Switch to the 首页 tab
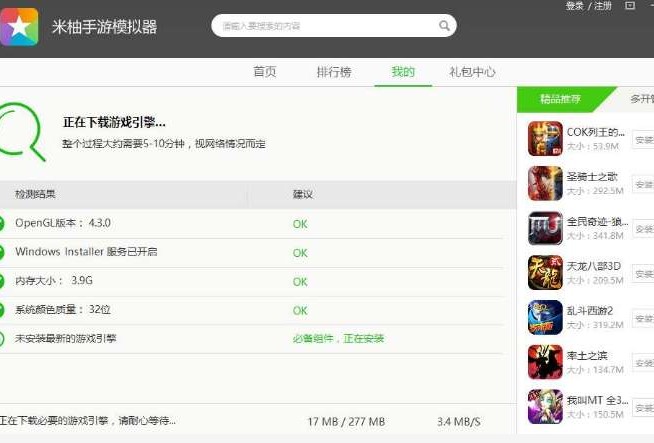 (x=264, y=72)
